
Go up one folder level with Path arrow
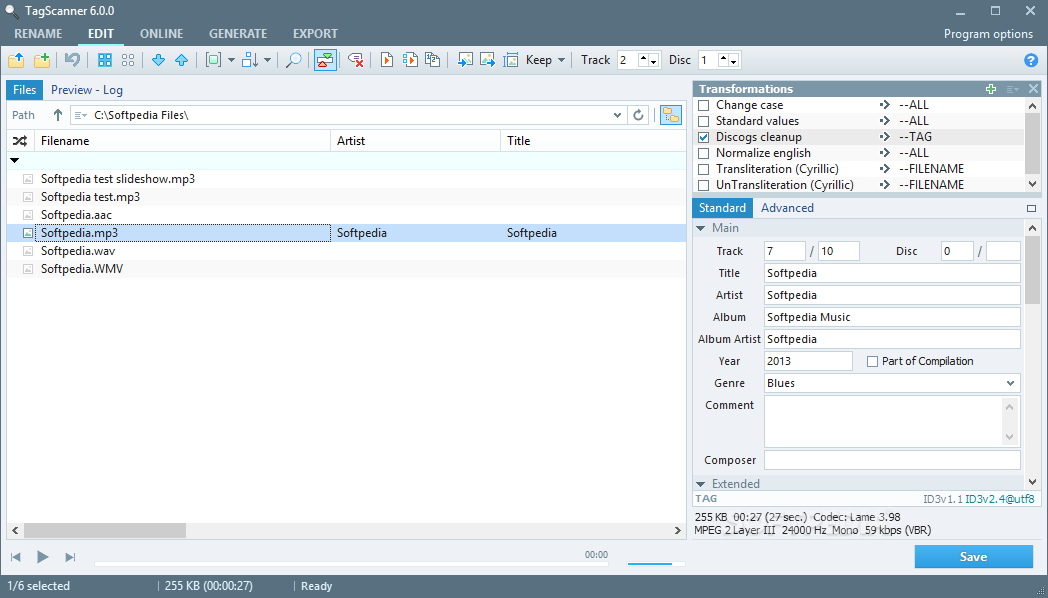point(58,115)
